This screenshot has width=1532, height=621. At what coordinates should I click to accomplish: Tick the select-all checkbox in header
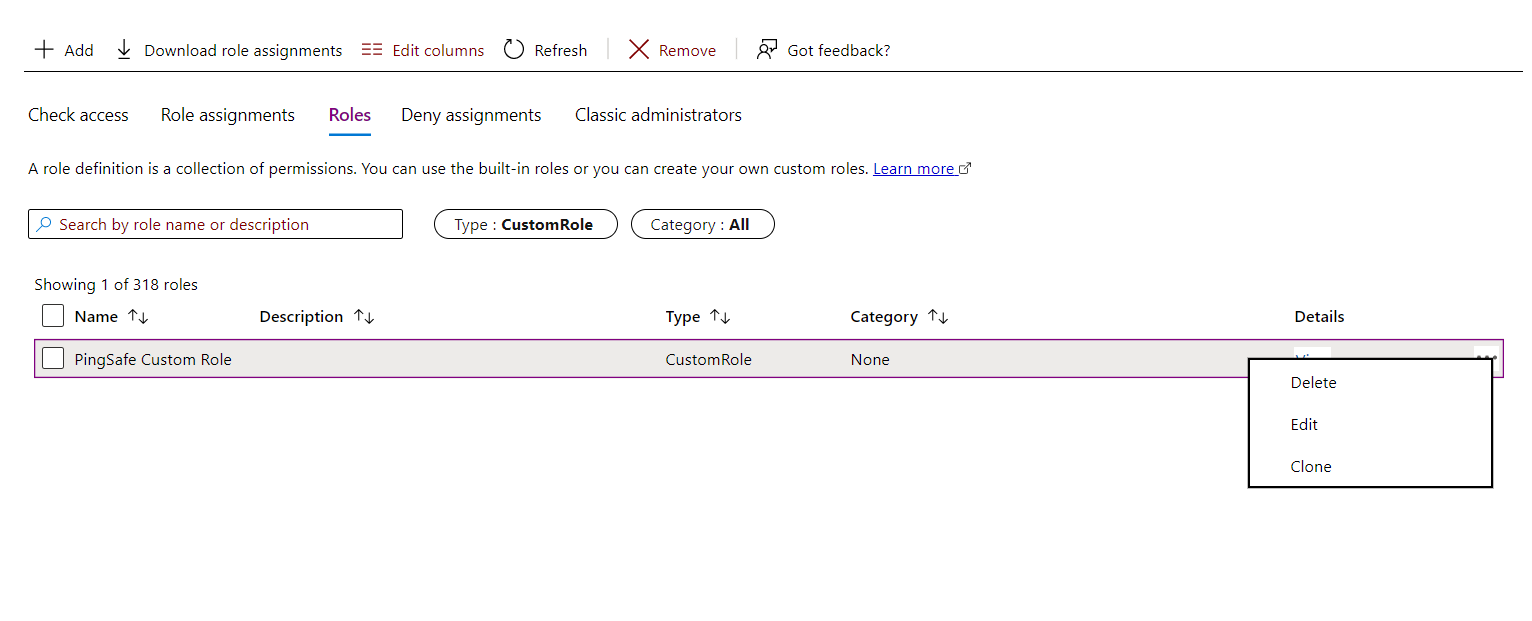tap(53, 317)
